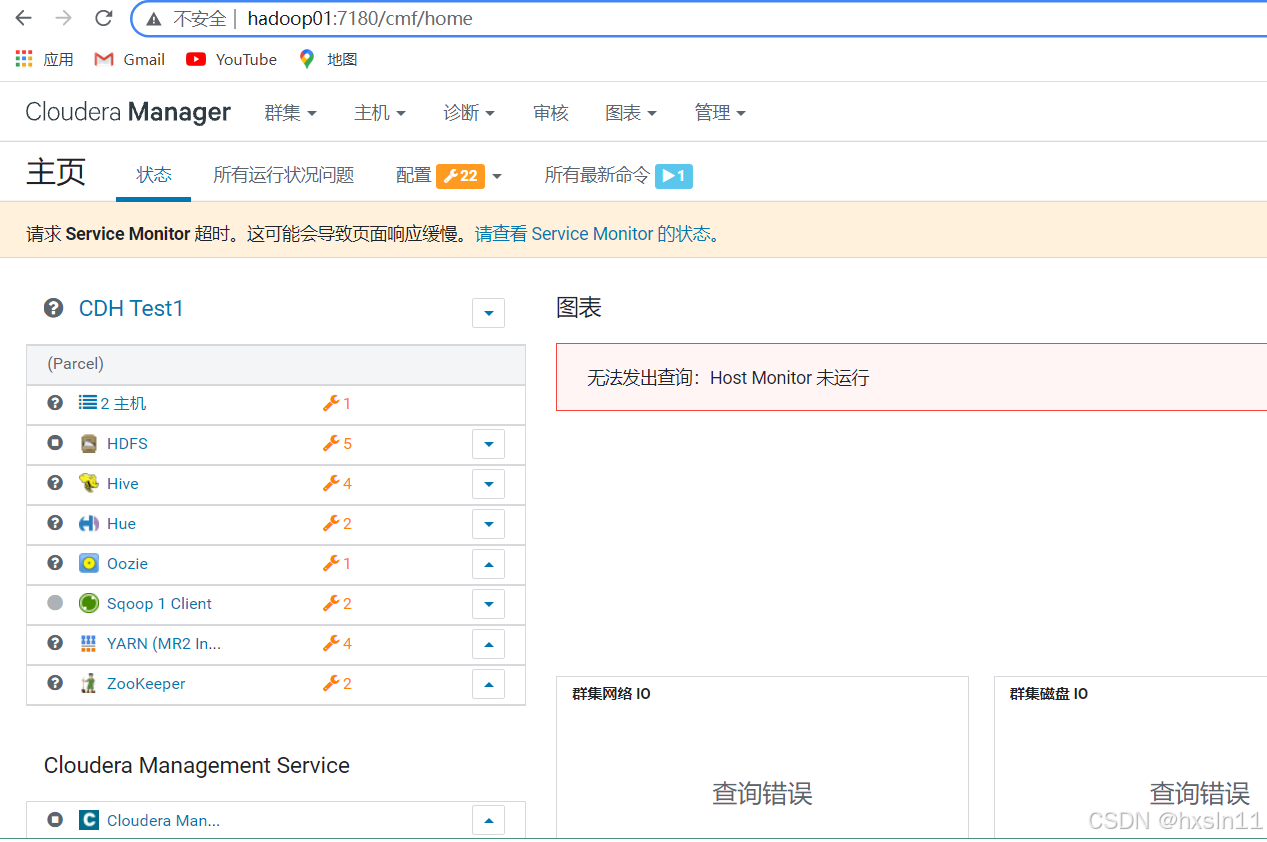Open the YARN actions dropdown arrow
1267x842 pixels.
(488, 644)
